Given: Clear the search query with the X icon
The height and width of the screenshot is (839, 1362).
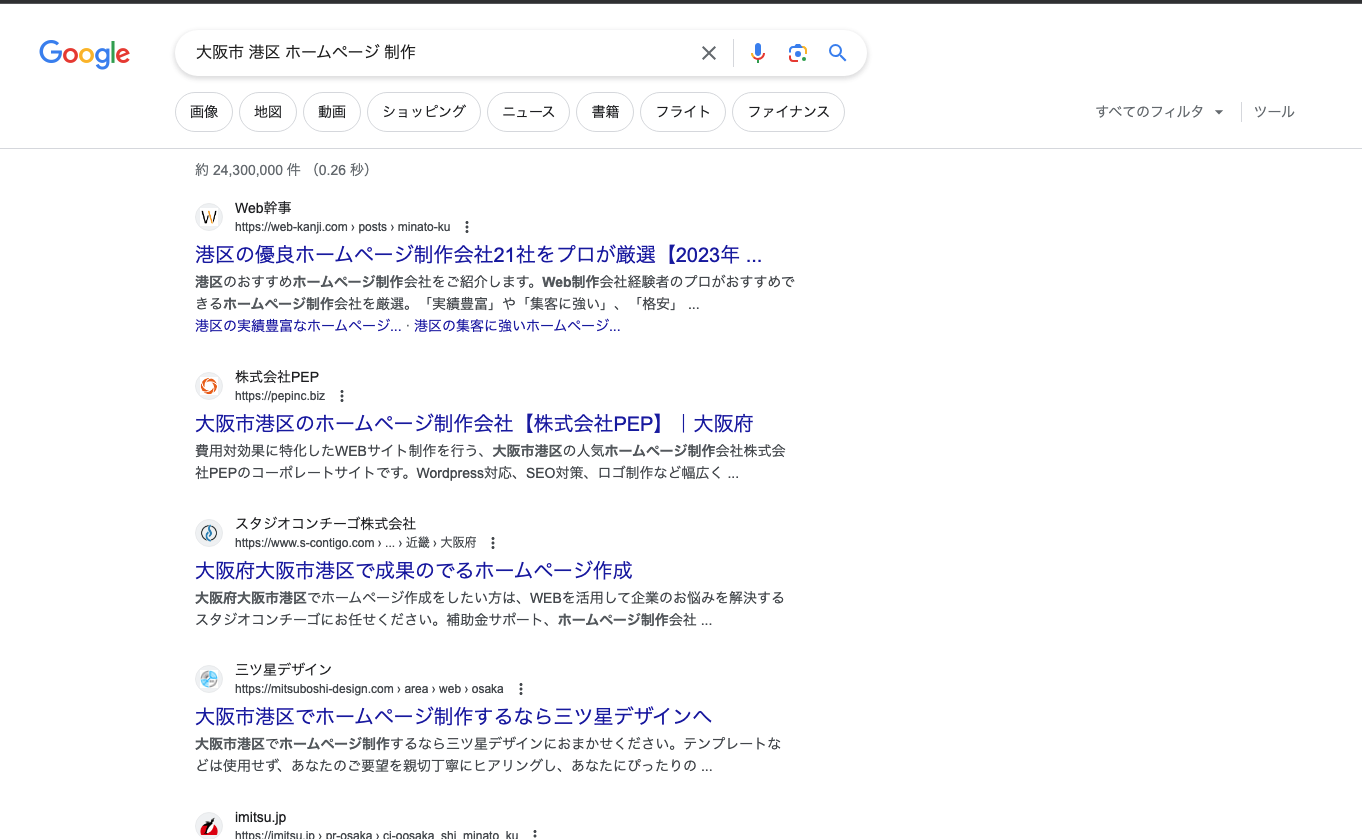Looking at the screenshot, I should point(709,53).
